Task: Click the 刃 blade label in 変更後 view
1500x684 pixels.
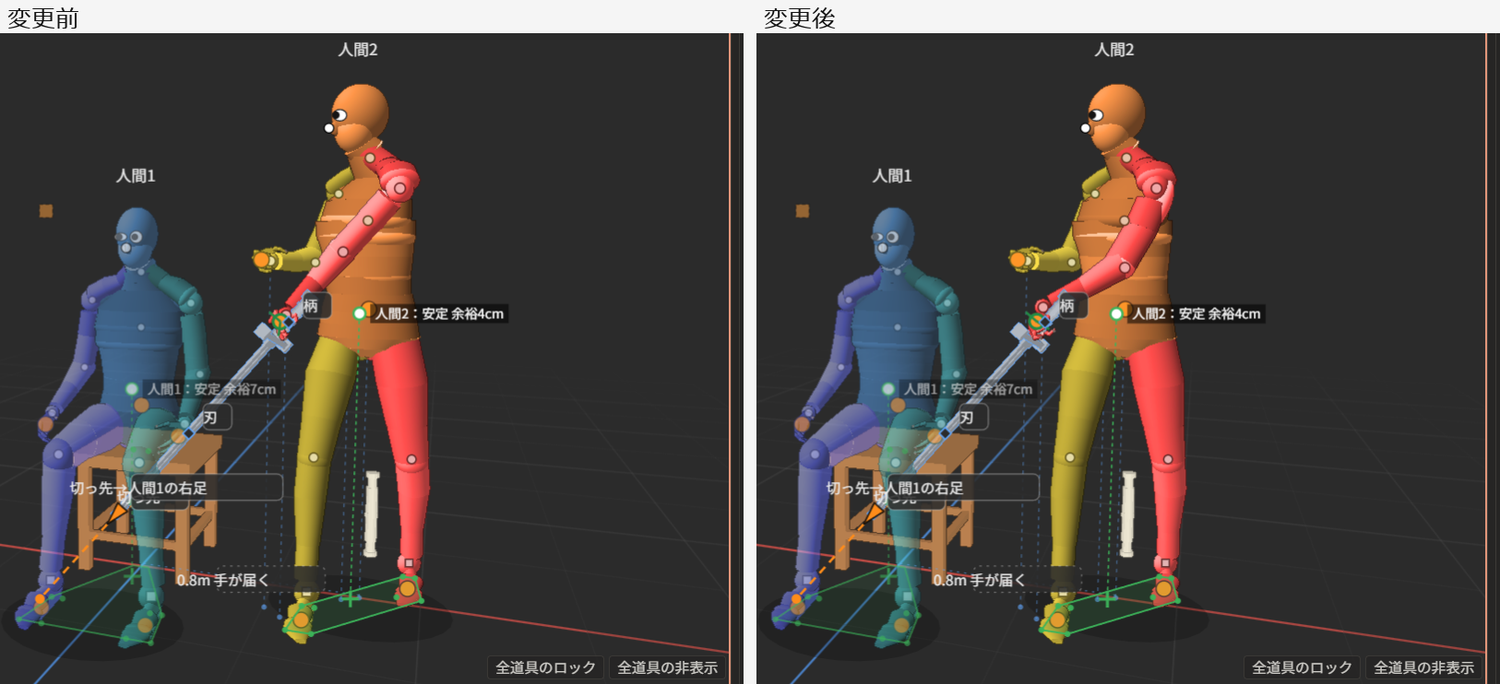Action: [967, 417]
